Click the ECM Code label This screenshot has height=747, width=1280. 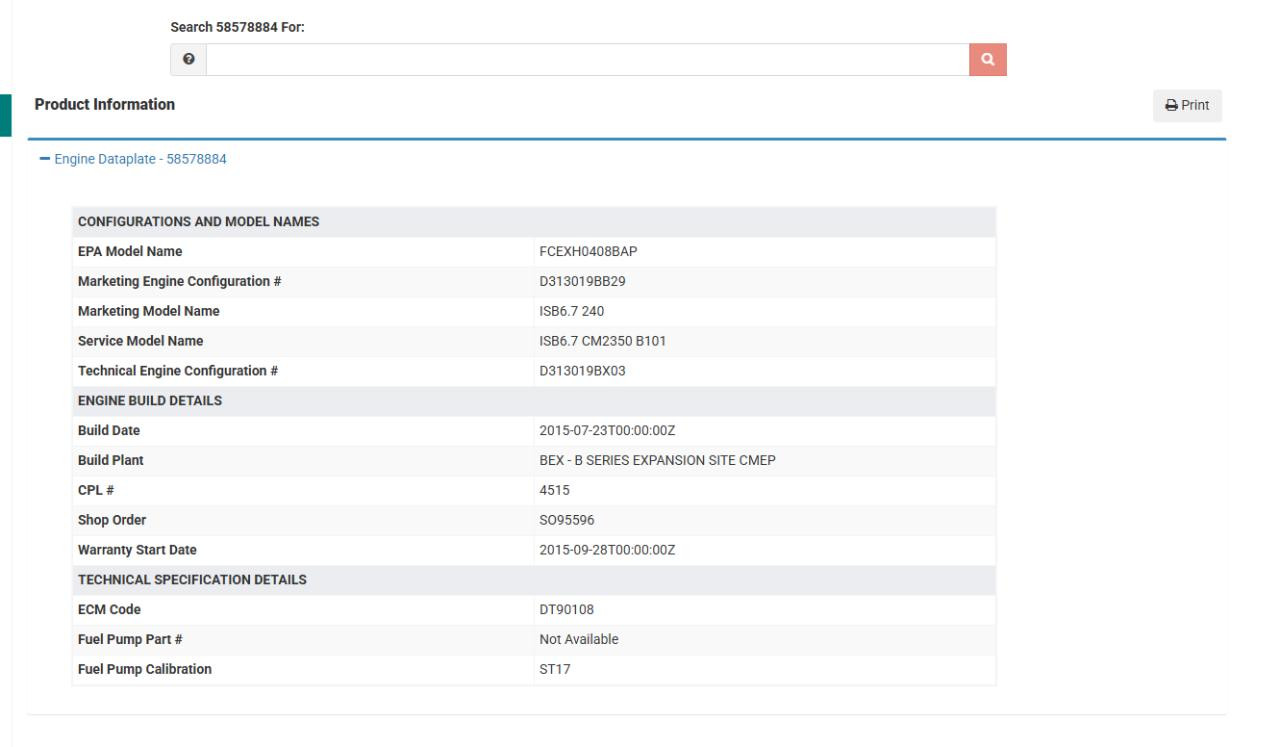coord(109,610)
